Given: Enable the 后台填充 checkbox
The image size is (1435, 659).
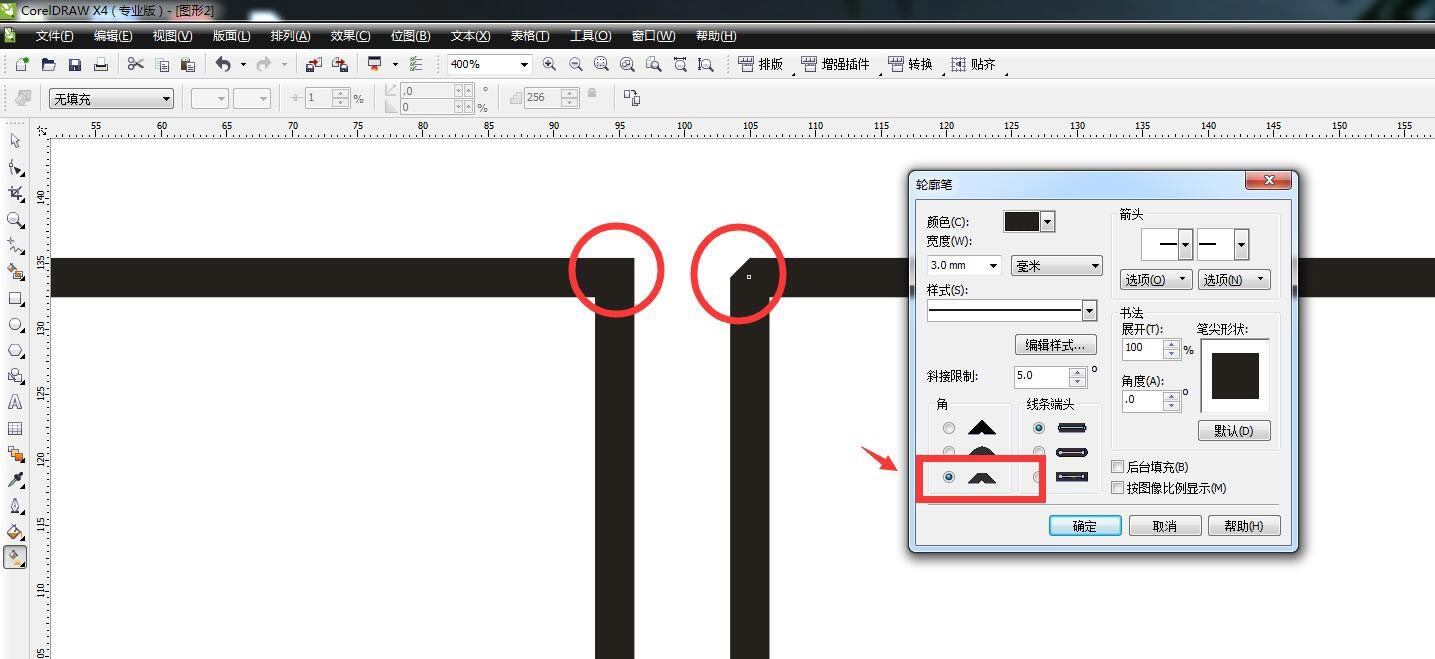Looking at the screenshot, I should coord(1118,467).
